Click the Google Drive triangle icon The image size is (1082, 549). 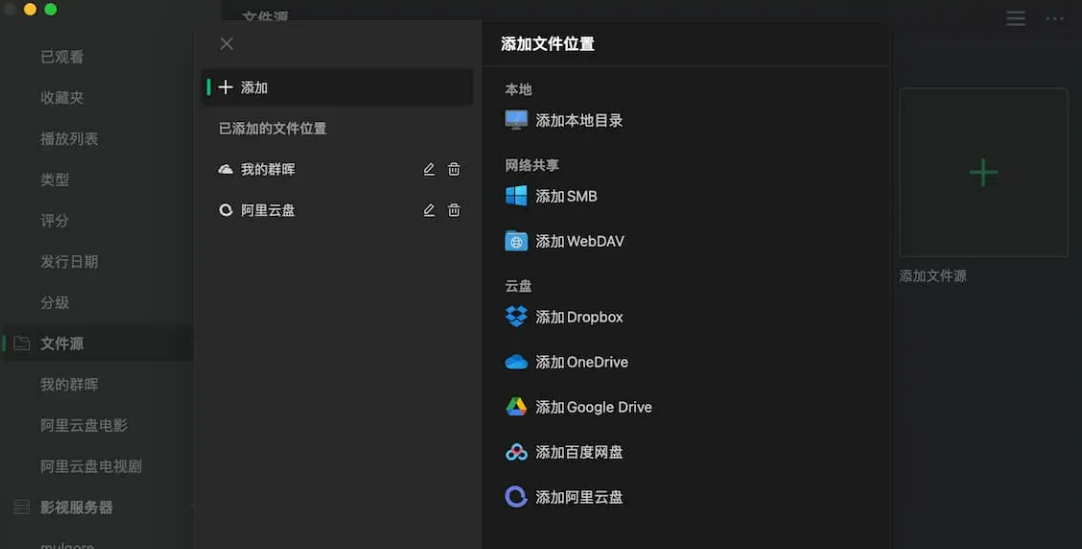(516, 407)
